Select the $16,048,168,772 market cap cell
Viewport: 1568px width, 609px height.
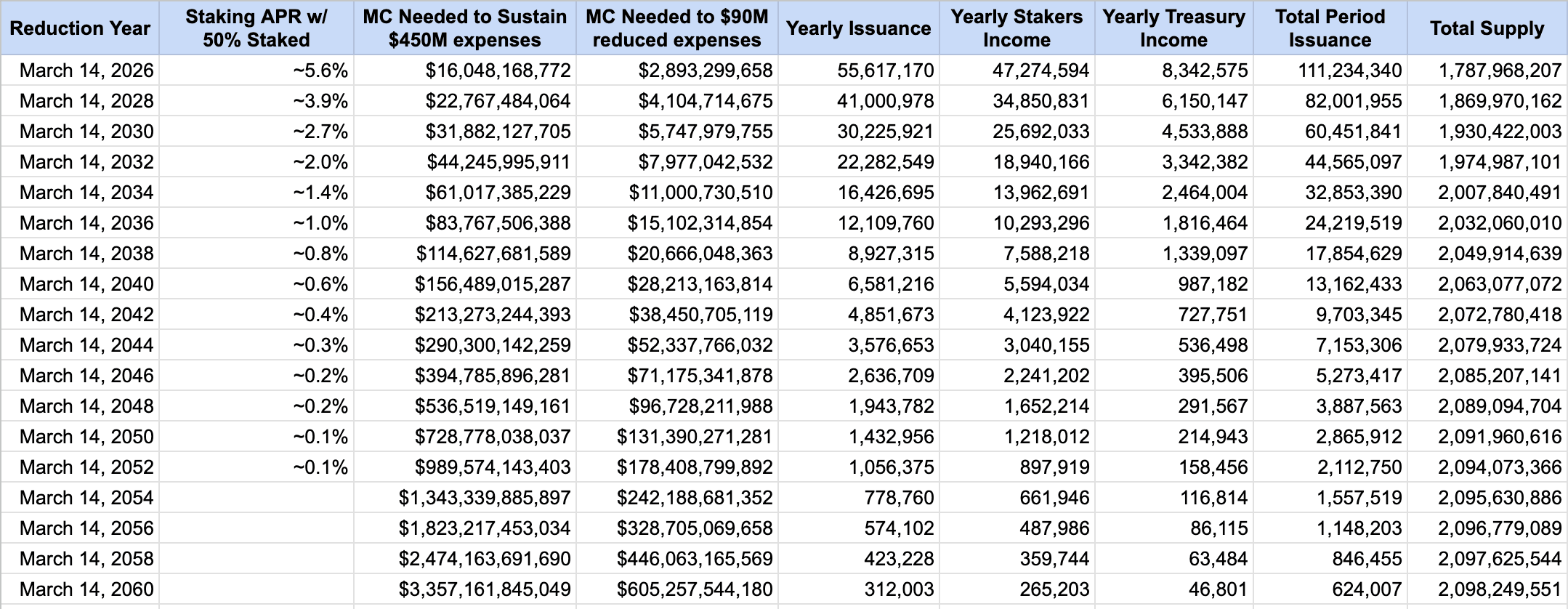pos(498,70)
